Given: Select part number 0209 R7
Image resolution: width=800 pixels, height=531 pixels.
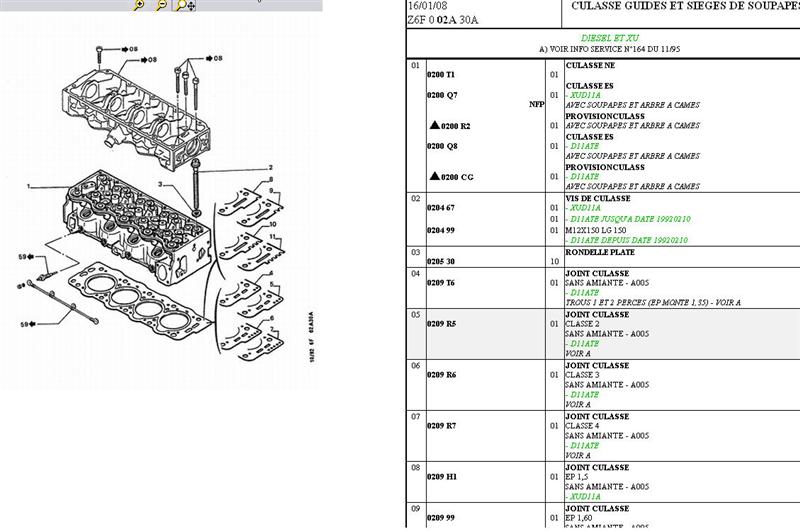Looking at the screenshot, I should [x=441, y=425].
